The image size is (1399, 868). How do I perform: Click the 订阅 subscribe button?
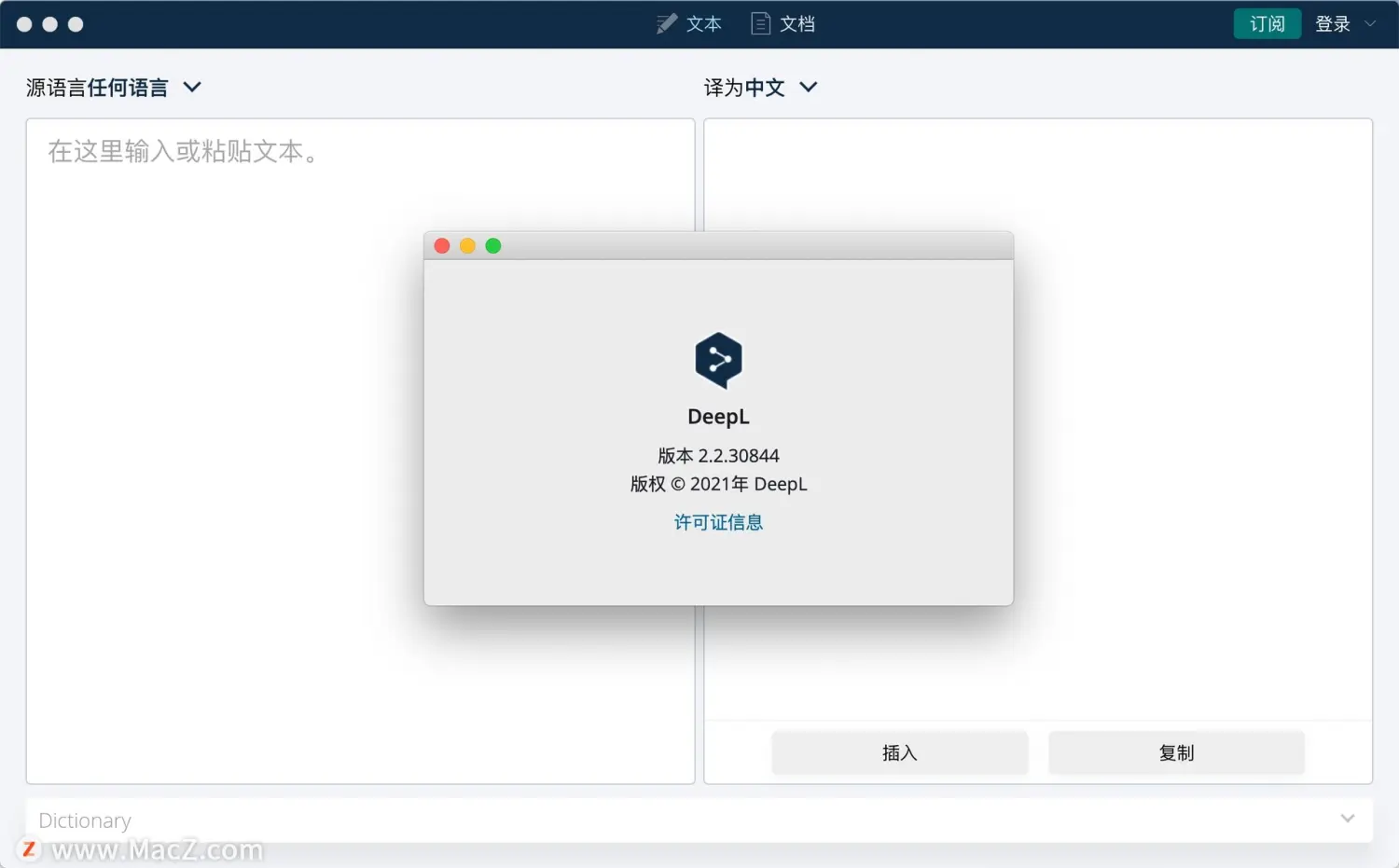[x=1267, y=23]
